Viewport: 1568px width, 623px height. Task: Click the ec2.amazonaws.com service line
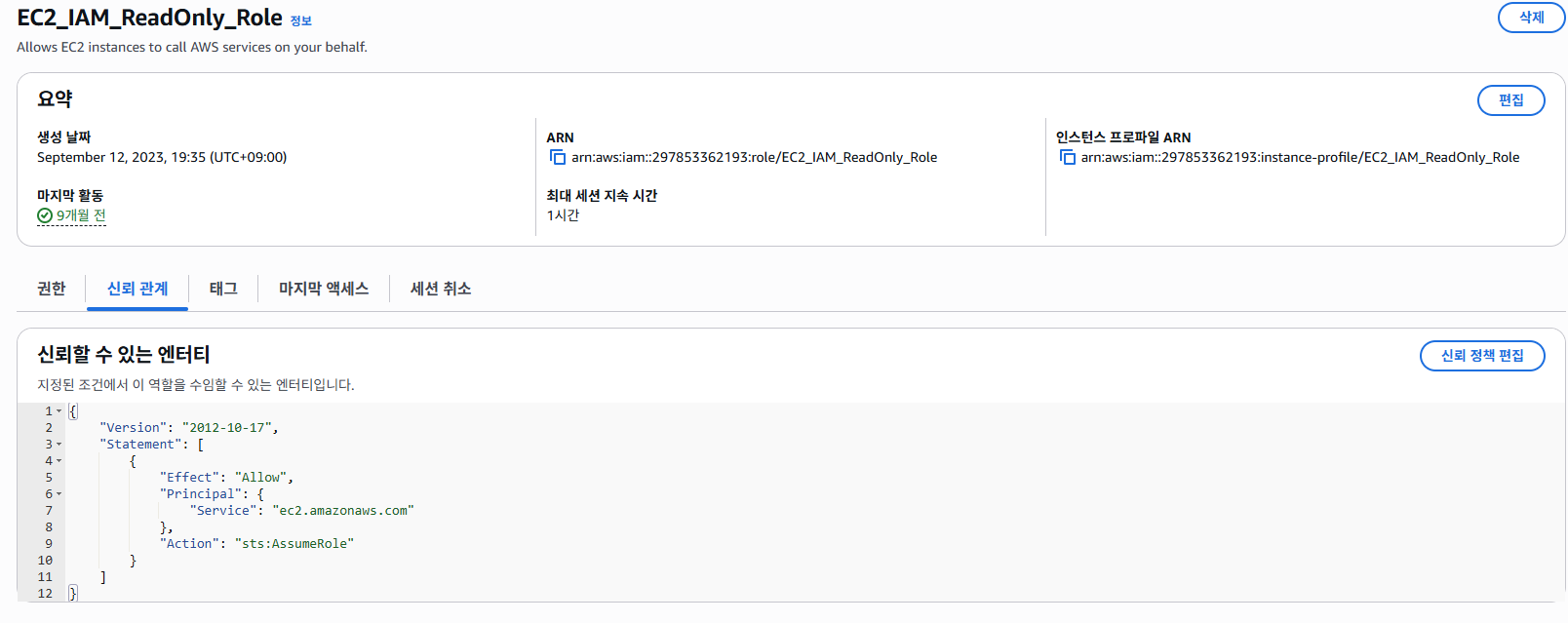click(x=302, y=511)
